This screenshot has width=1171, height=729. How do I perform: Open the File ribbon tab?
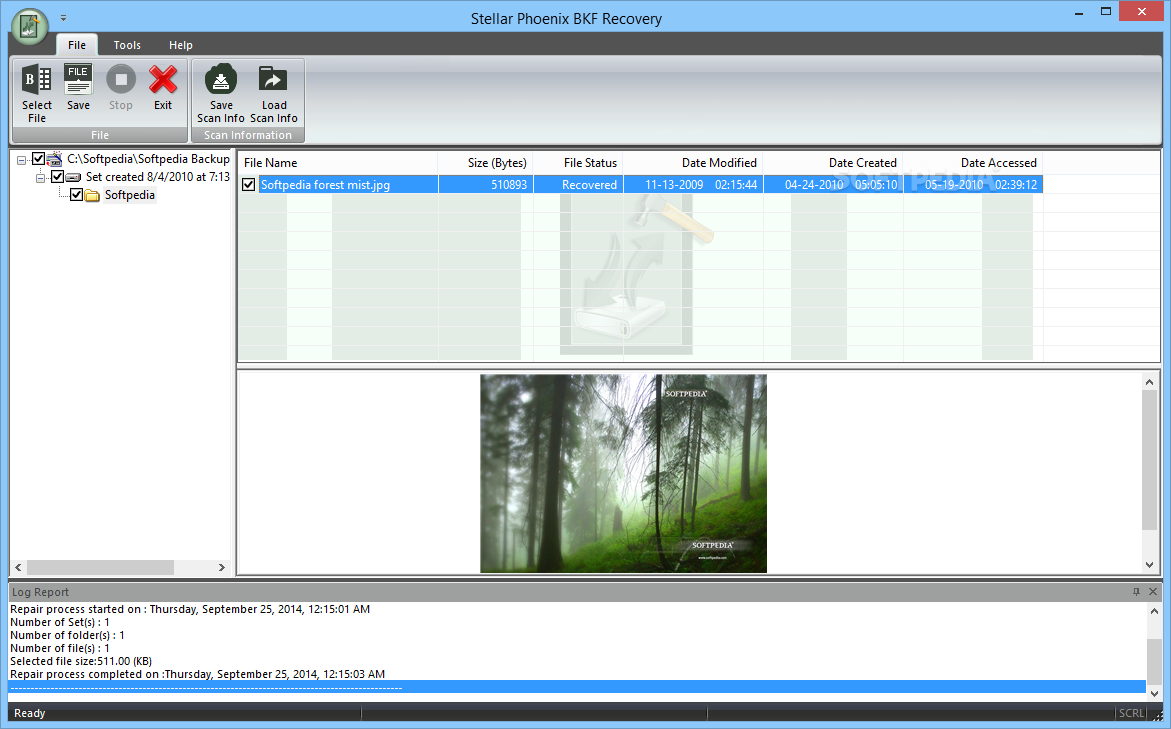pyautogui.click(x=77, y=45)
